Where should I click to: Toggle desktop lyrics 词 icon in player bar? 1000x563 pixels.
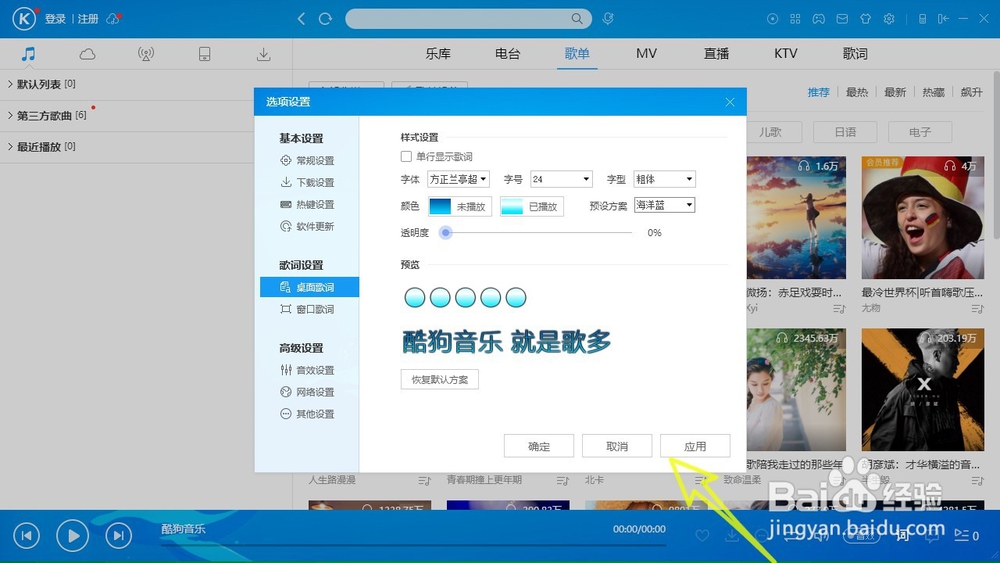(902, 536)
